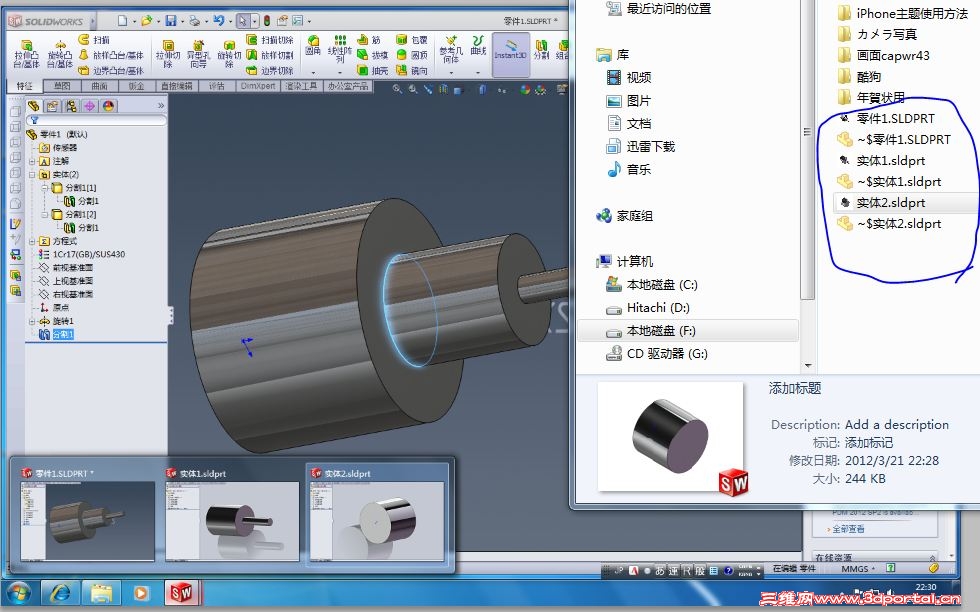Expand the 注解 tree node

click(32, 161)
